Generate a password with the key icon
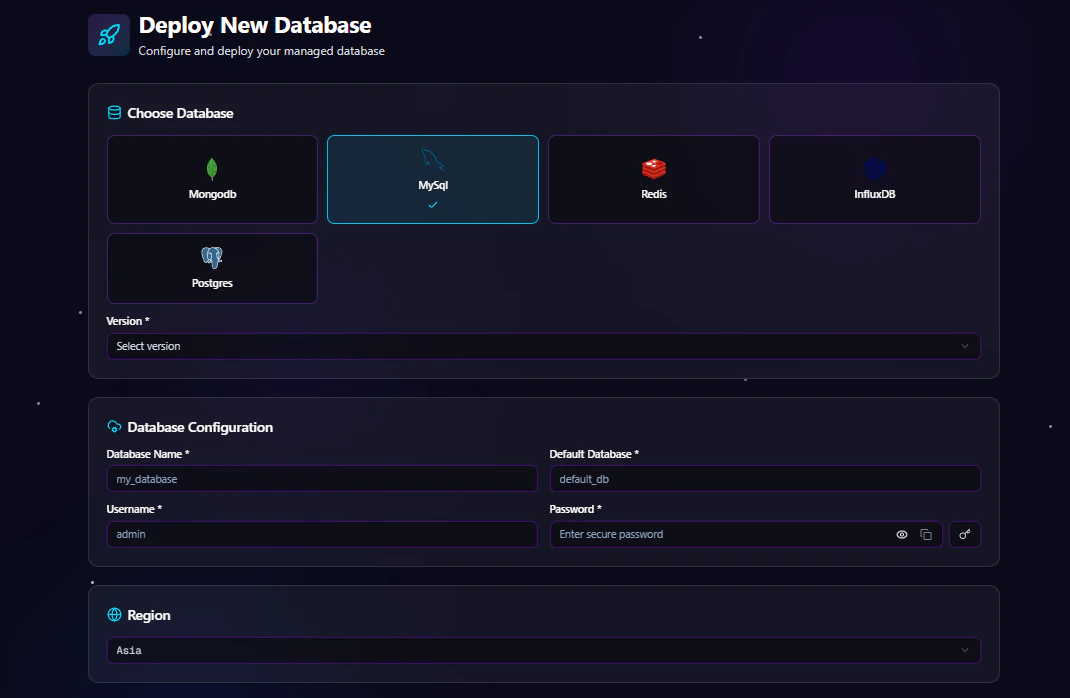The image size is (1070, 698). [x=965, y=534]
